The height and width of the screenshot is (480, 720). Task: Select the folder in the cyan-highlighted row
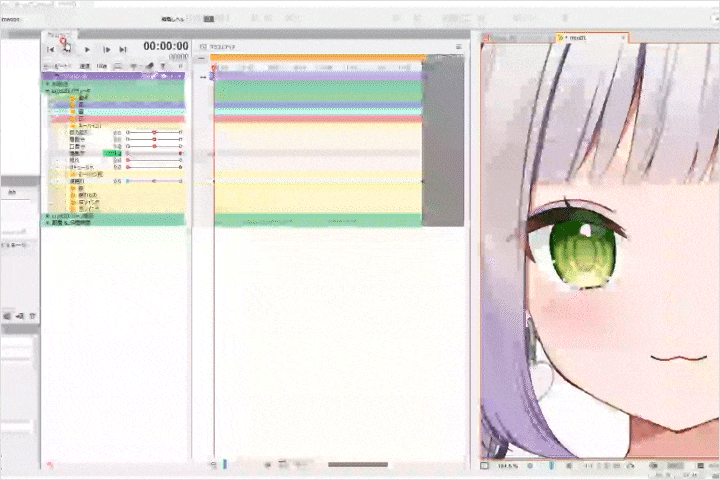coord(73,112)
